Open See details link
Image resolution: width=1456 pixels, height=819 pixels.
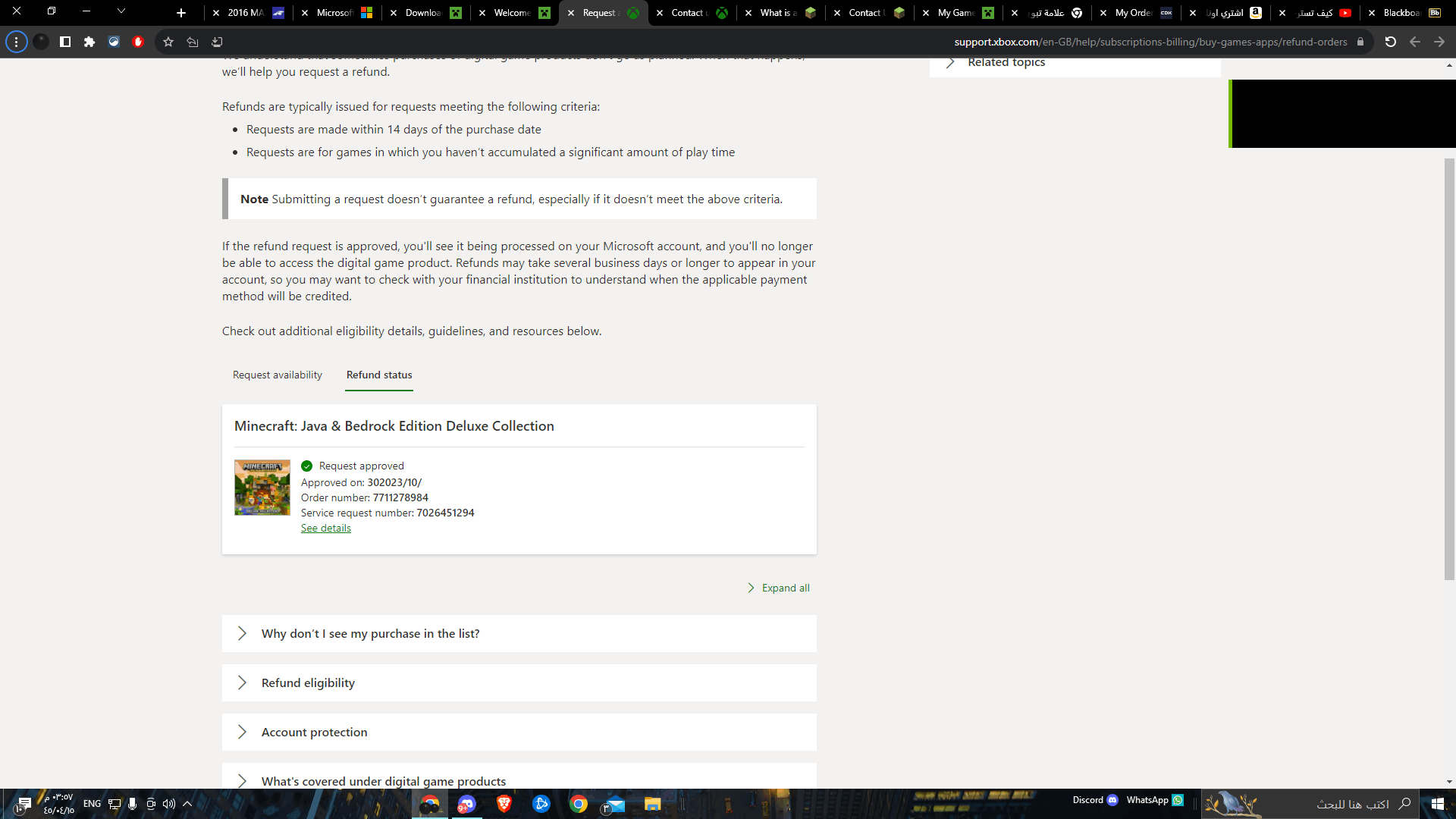pyautogui.click(x=325, y=528)
